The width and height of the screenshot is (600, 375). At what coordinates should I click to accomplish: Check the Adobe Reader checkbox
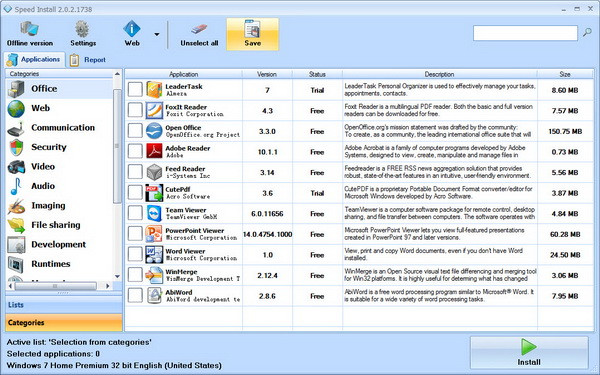click(135, 152)
